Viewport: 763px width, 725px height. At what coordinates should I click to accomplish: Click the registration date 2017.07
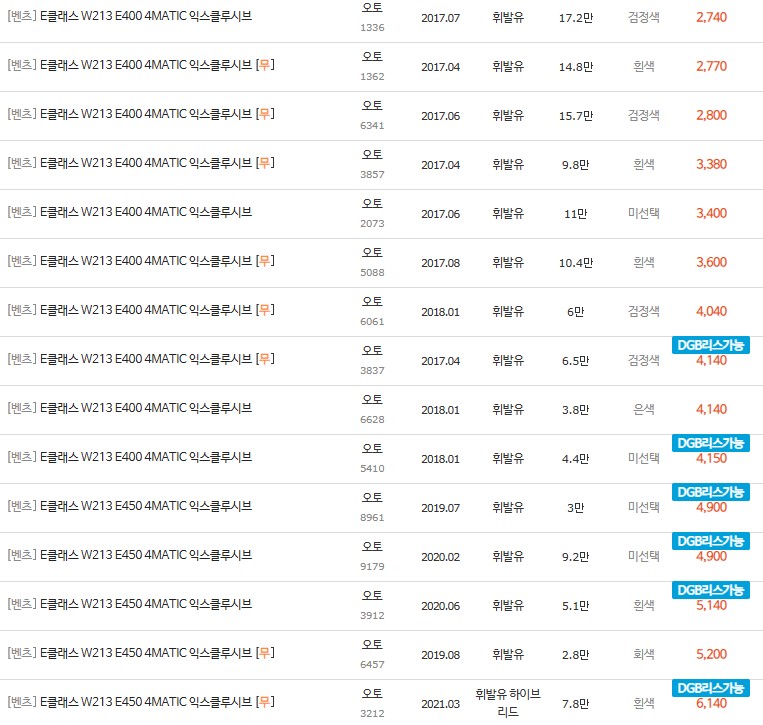(440, 18)
